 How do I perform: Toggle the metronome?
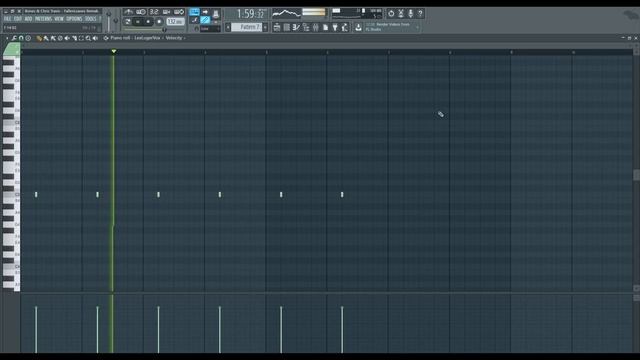[x=128, y=12]
